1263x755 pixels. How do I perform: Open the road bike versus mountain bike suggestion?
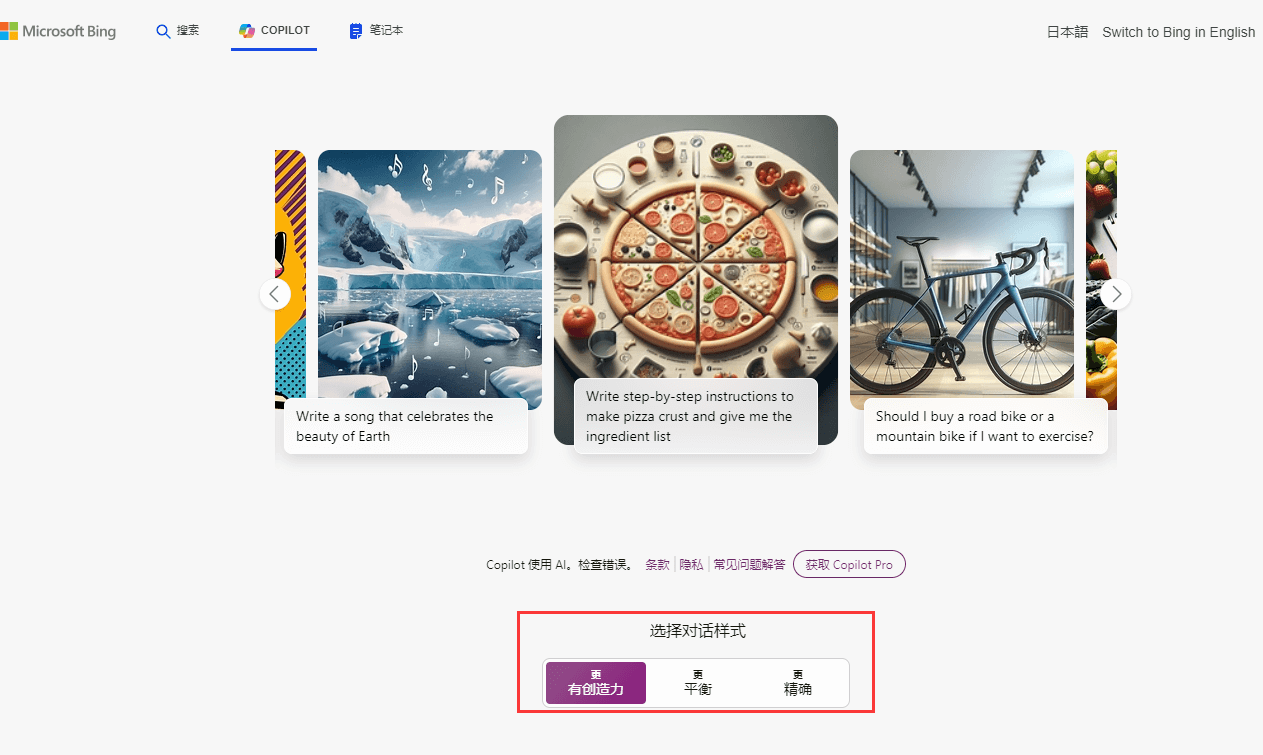tap(985, 426)
